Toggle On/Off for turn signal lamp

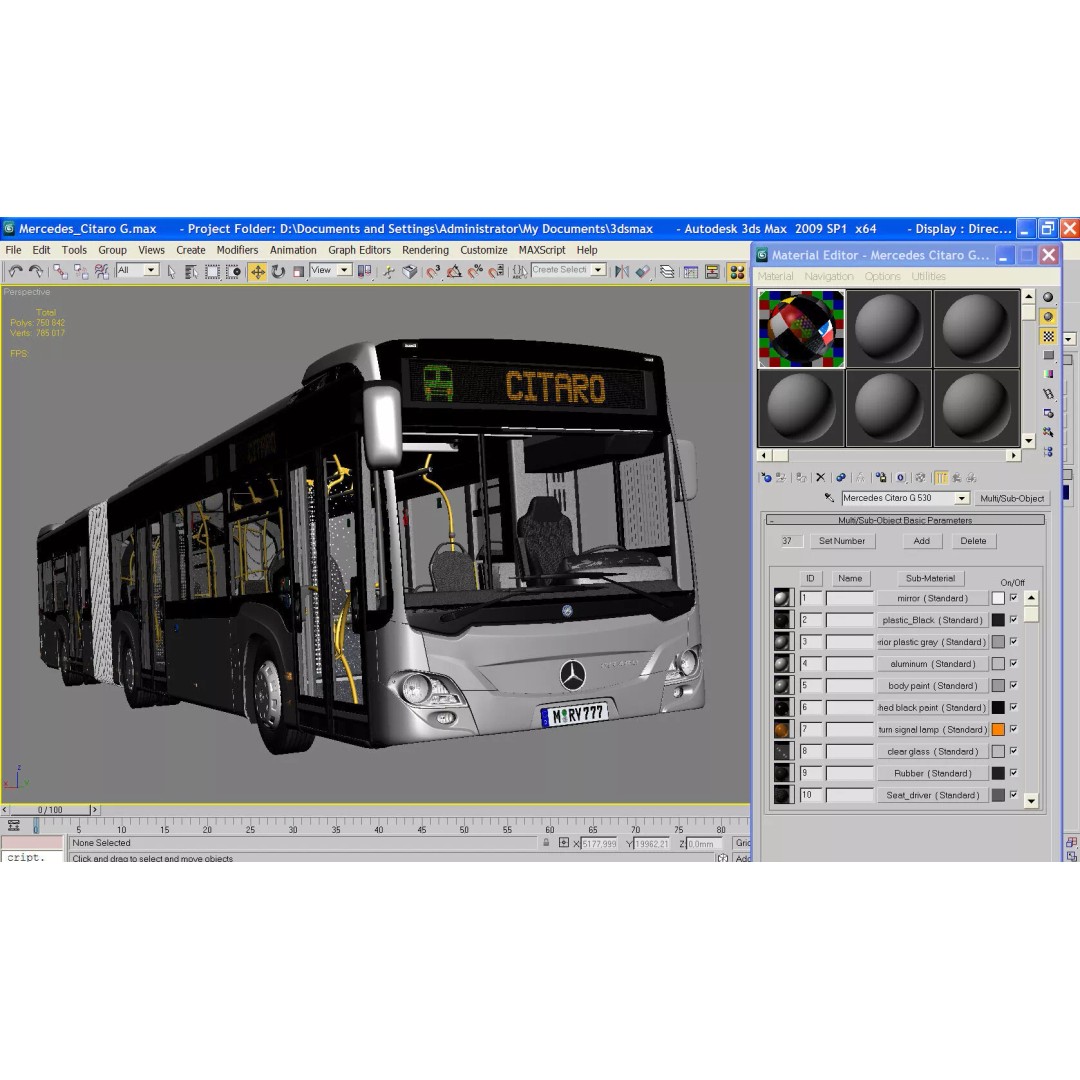(1013, 729)
